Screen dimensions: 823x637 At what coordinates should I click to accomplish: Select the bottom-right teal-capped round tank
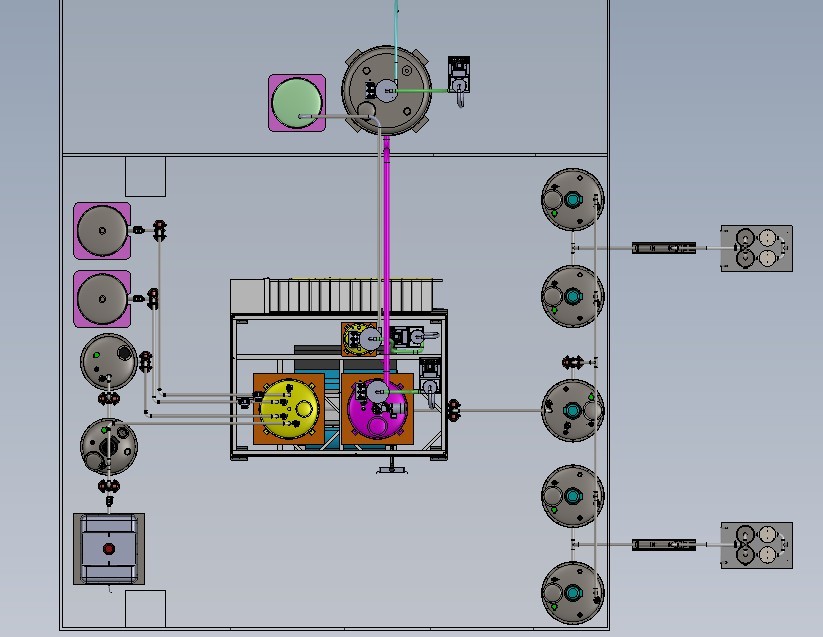573,593
